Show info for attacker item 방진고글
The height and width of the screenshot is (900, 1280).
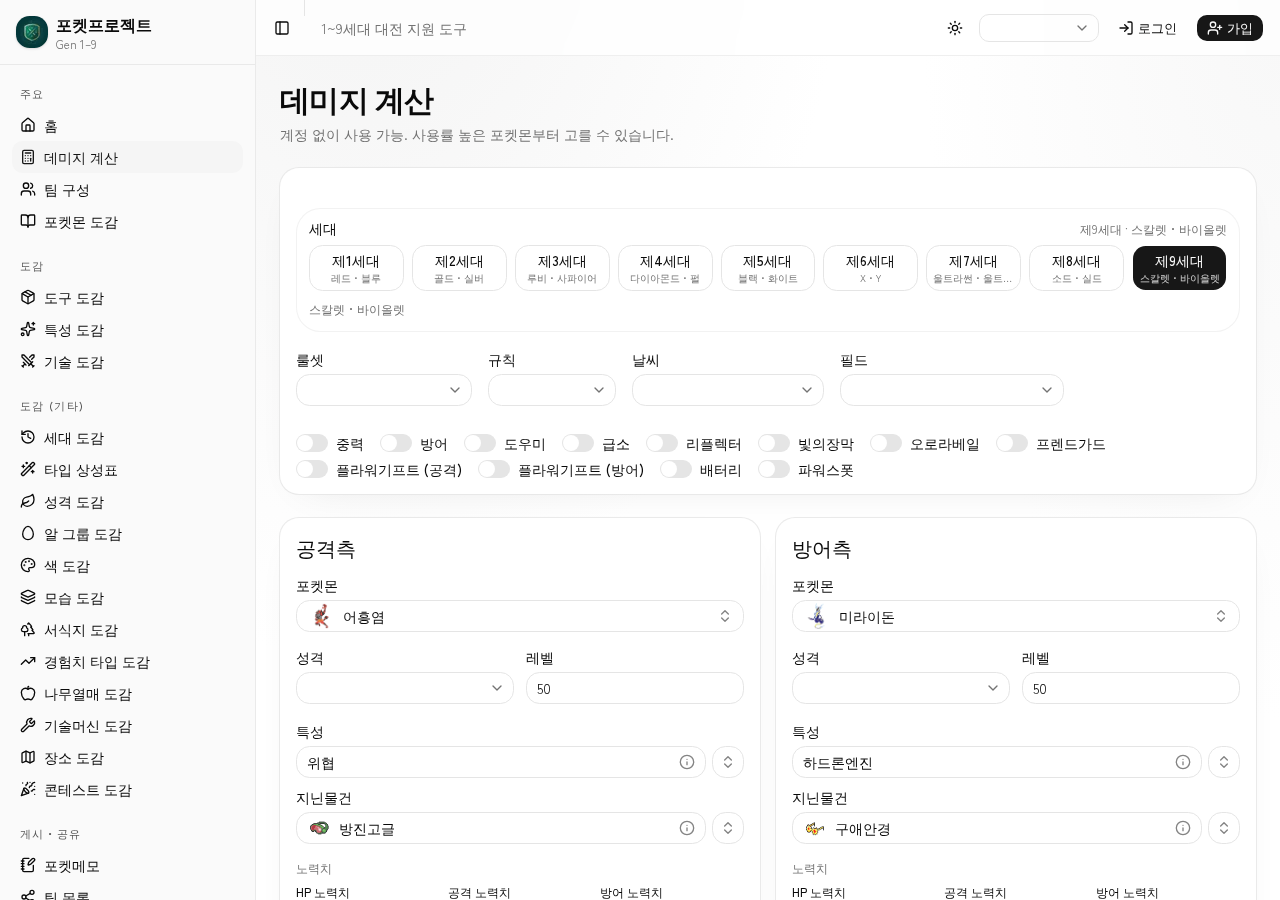pos(687,828)
